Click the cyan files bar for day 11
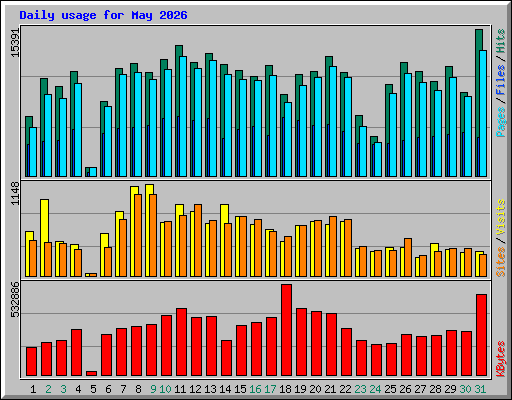 (x=183, y=116)
